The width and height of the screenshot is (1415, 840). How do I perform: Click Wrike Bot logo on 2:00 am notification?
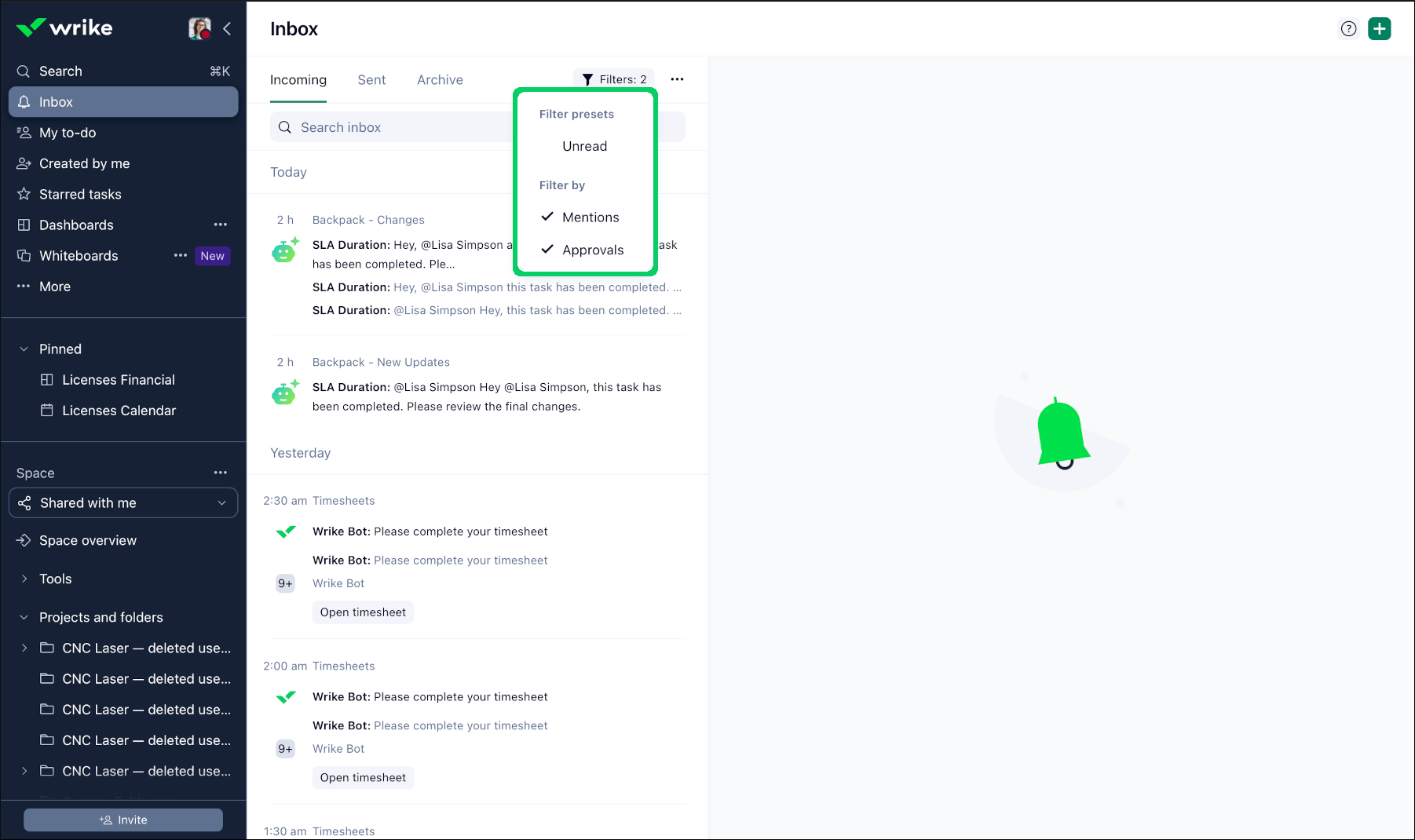tap(286, 697)
